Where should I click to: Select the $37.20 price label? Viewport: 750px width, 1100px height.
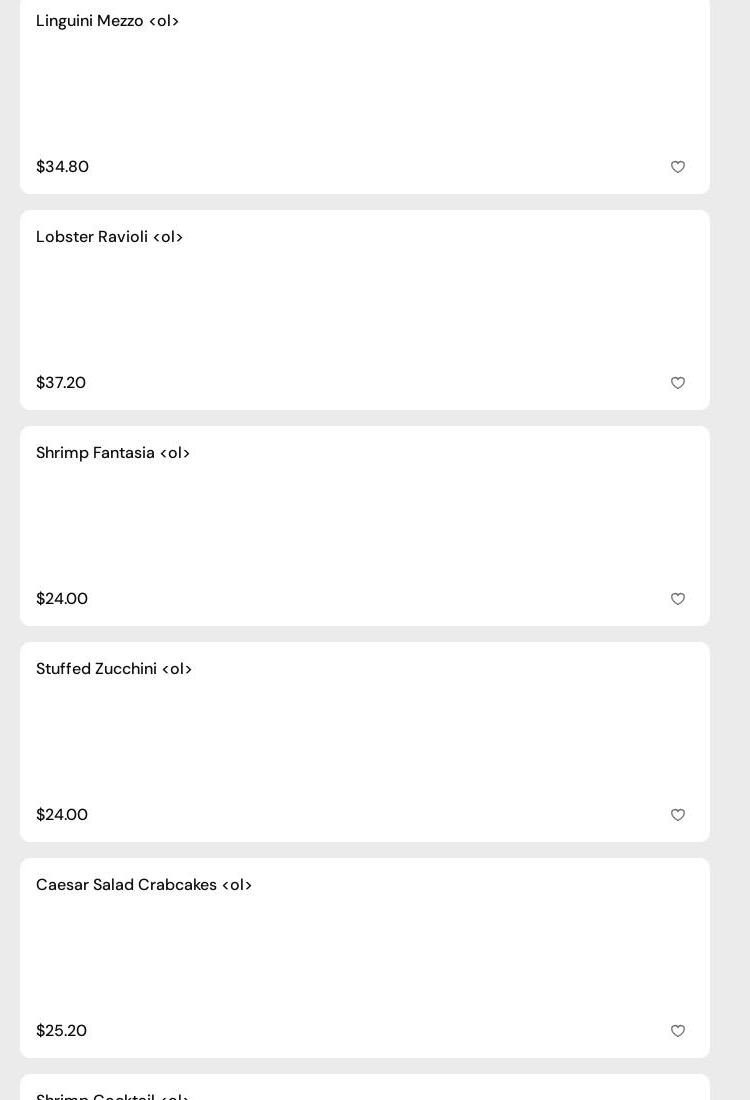coord(61,383)
